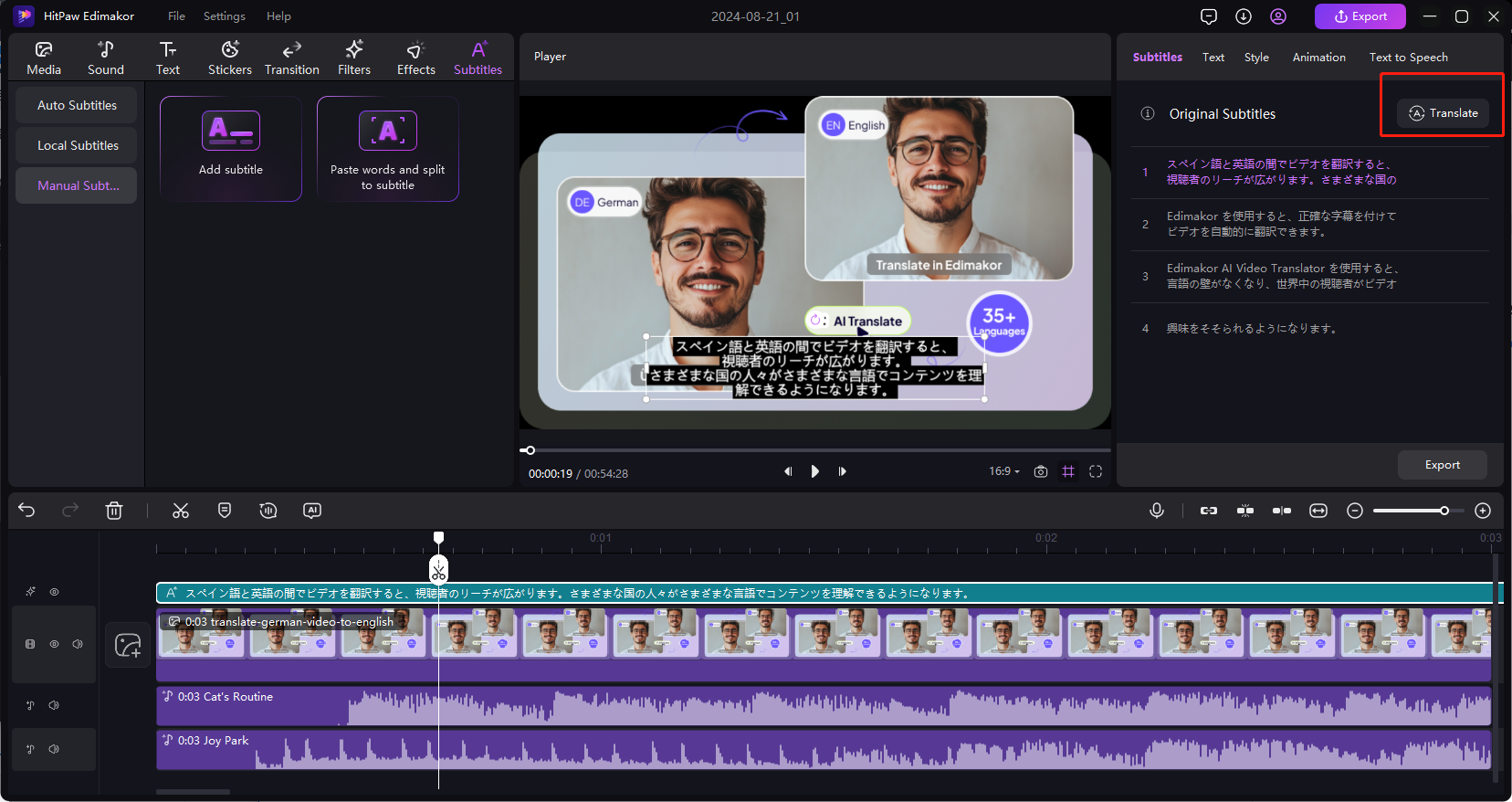
Task: Open the user account icon
Action: click(x=1278, y=16)
